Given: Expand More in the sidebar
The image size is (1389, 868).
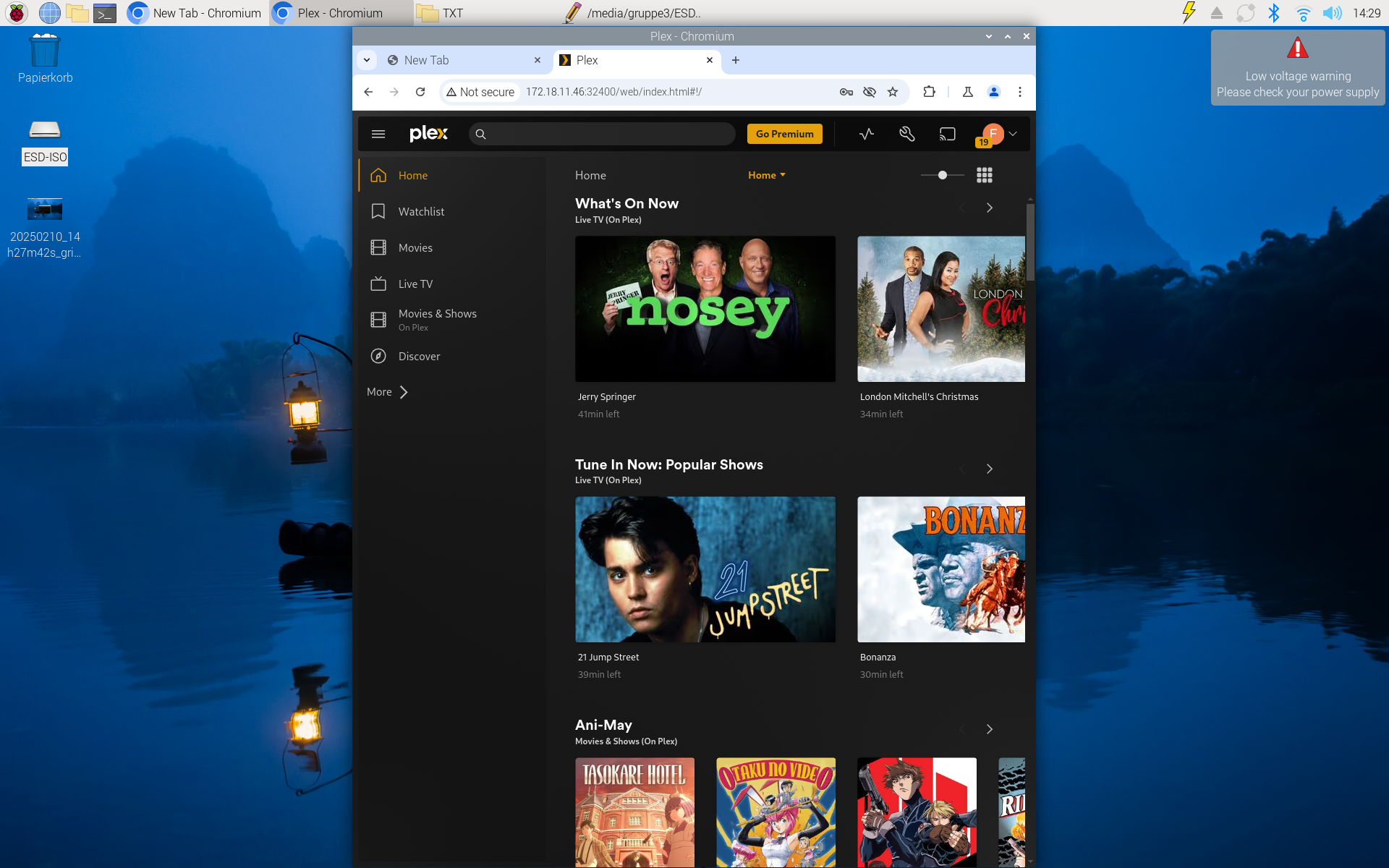Looking at the screenshot, I should (388, 392).
